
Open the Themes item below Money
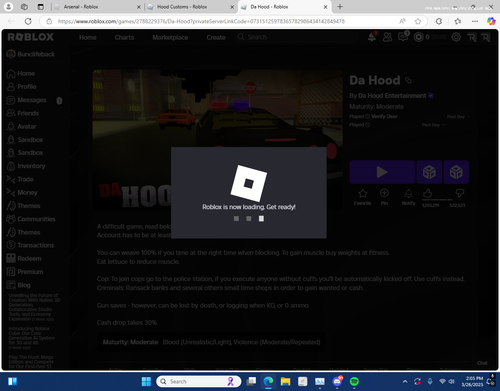point(23,206)
